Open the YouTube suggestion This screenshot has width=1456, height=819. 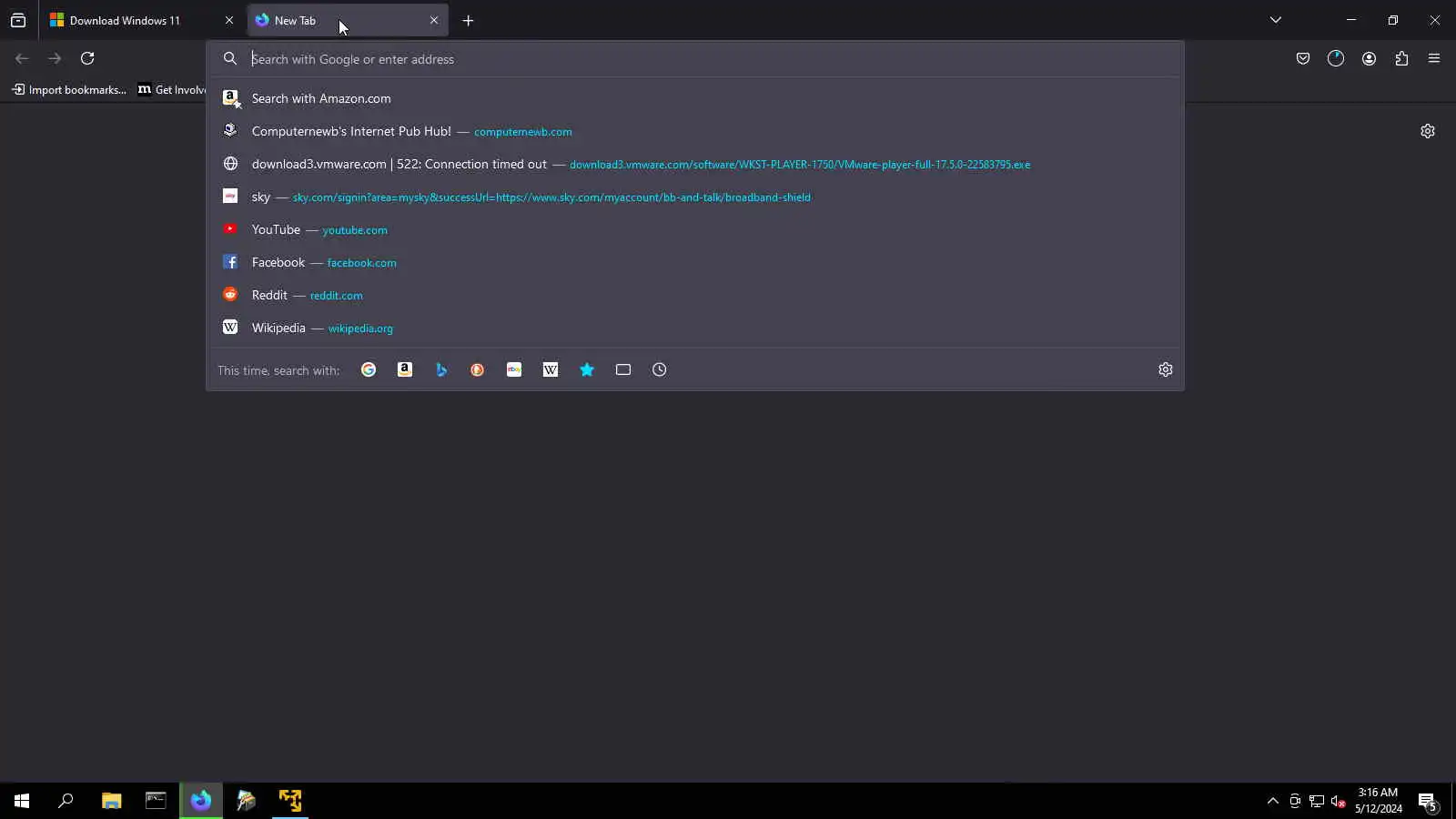click(695, 229)
